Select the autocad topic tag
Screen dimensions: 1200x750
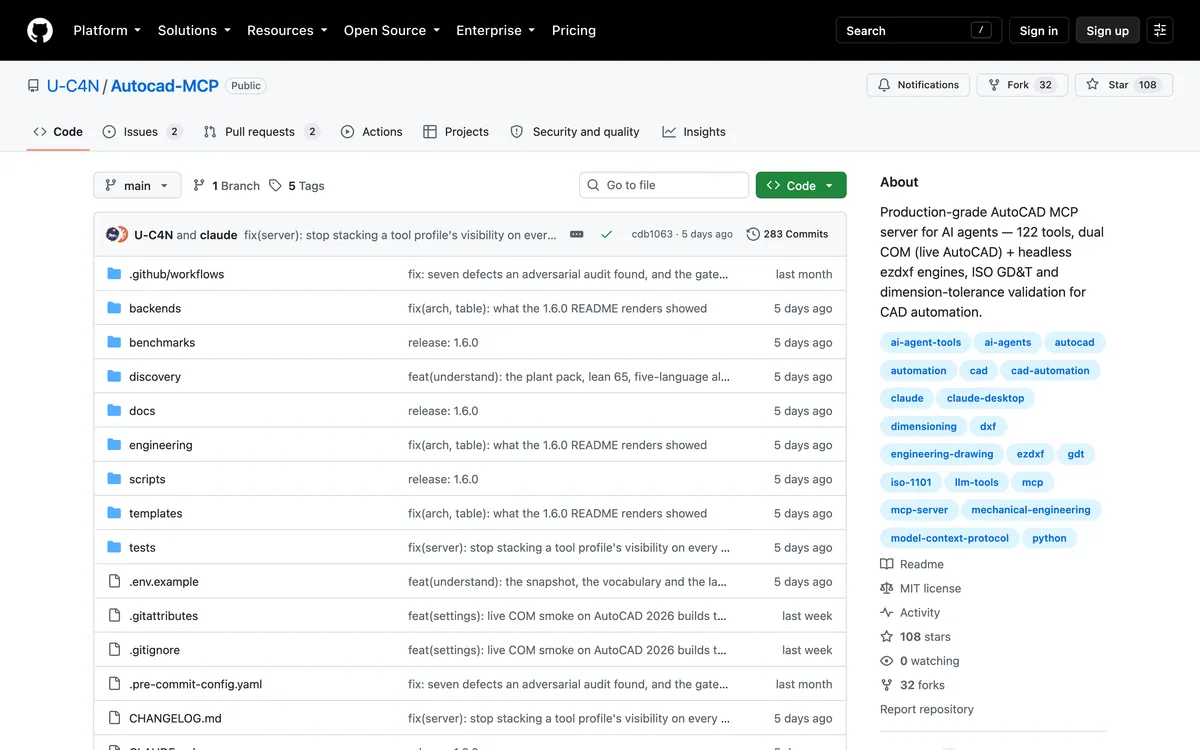coord(1075,342)
